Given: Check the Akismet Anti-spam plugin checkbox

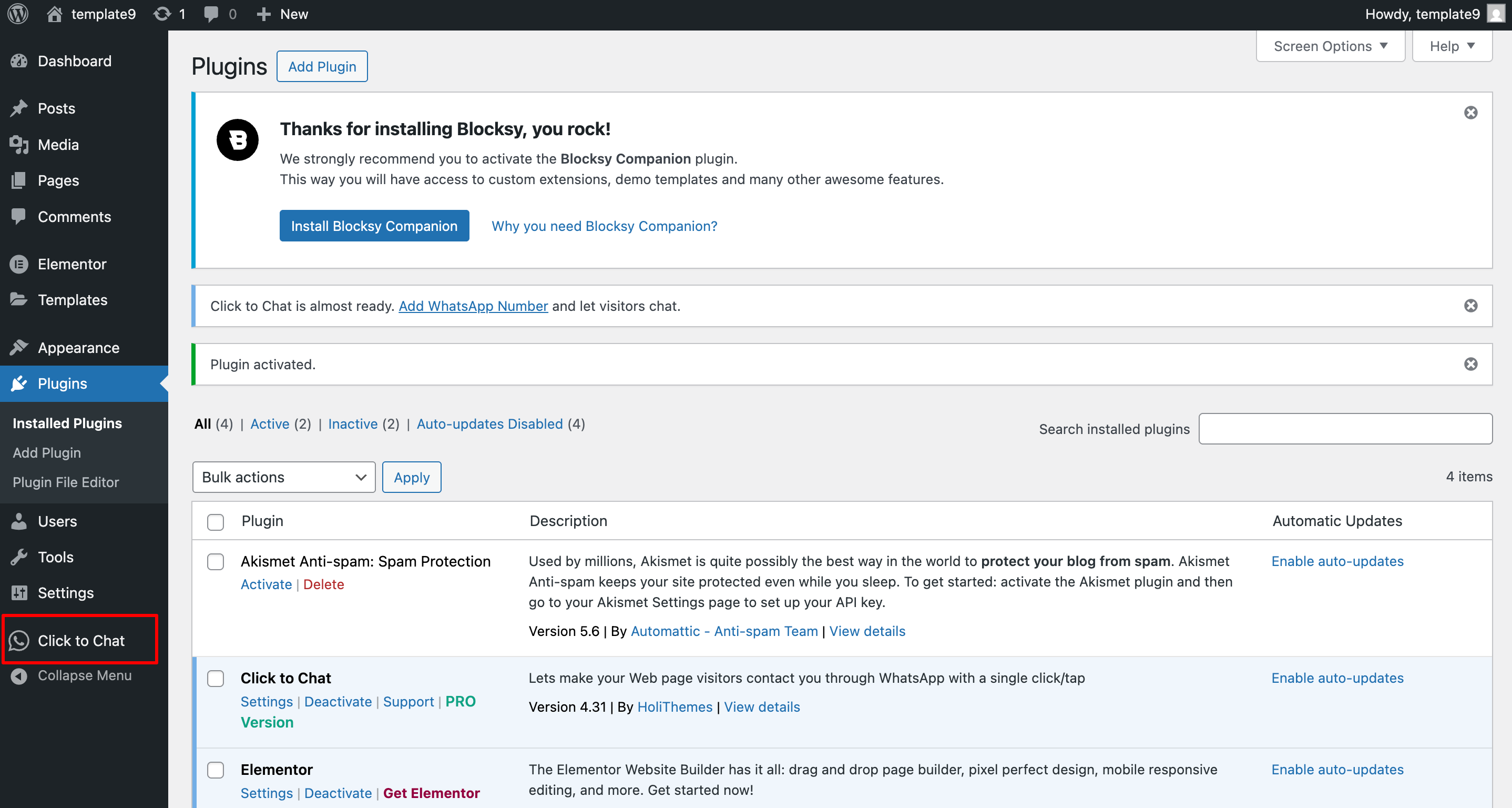Looking at the screenshot, I should [216, 561].
